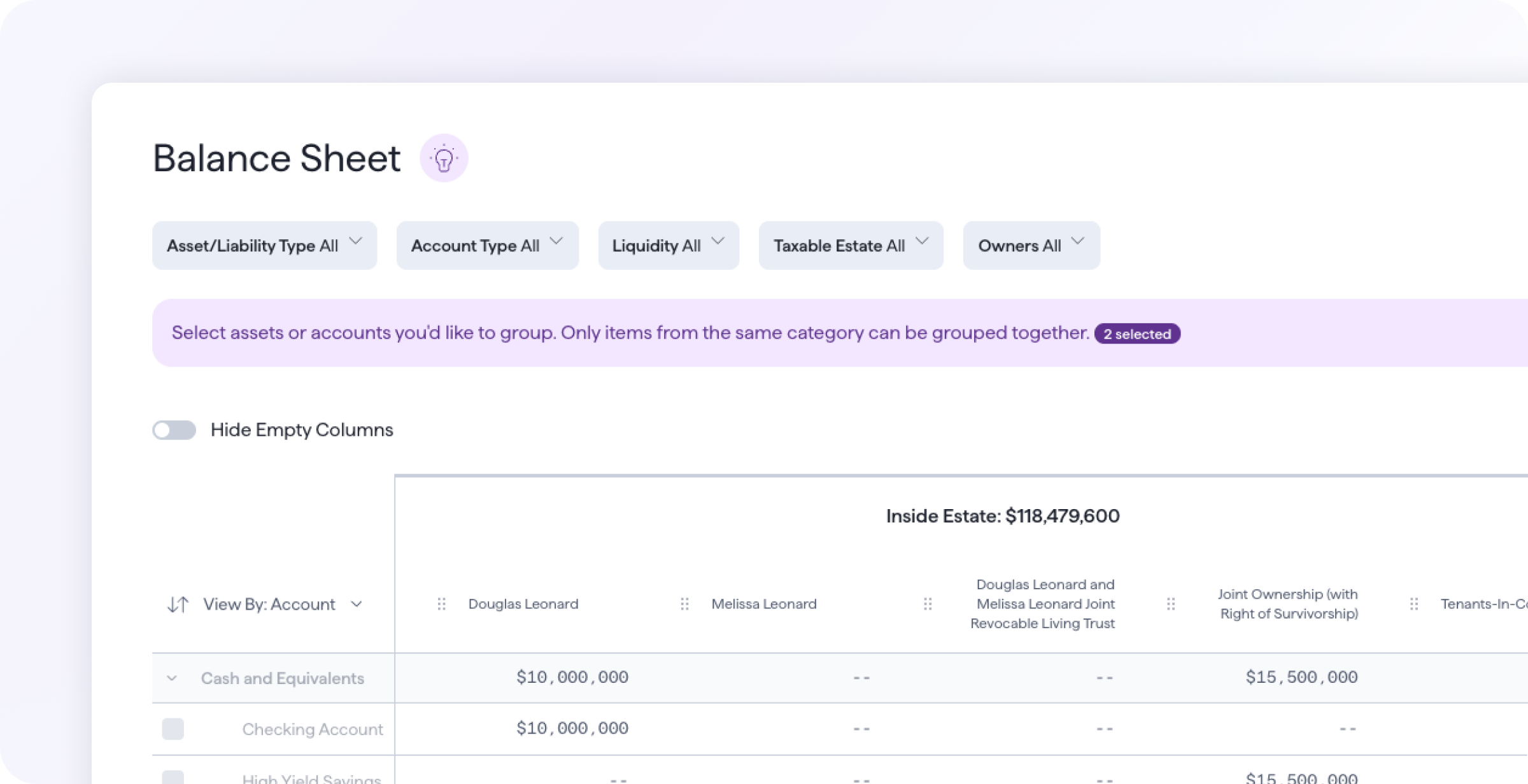Grab the Douglas Leonard column drag handle
The width and height of the screenshot is (1528, 784).
(x=441, y=604)
